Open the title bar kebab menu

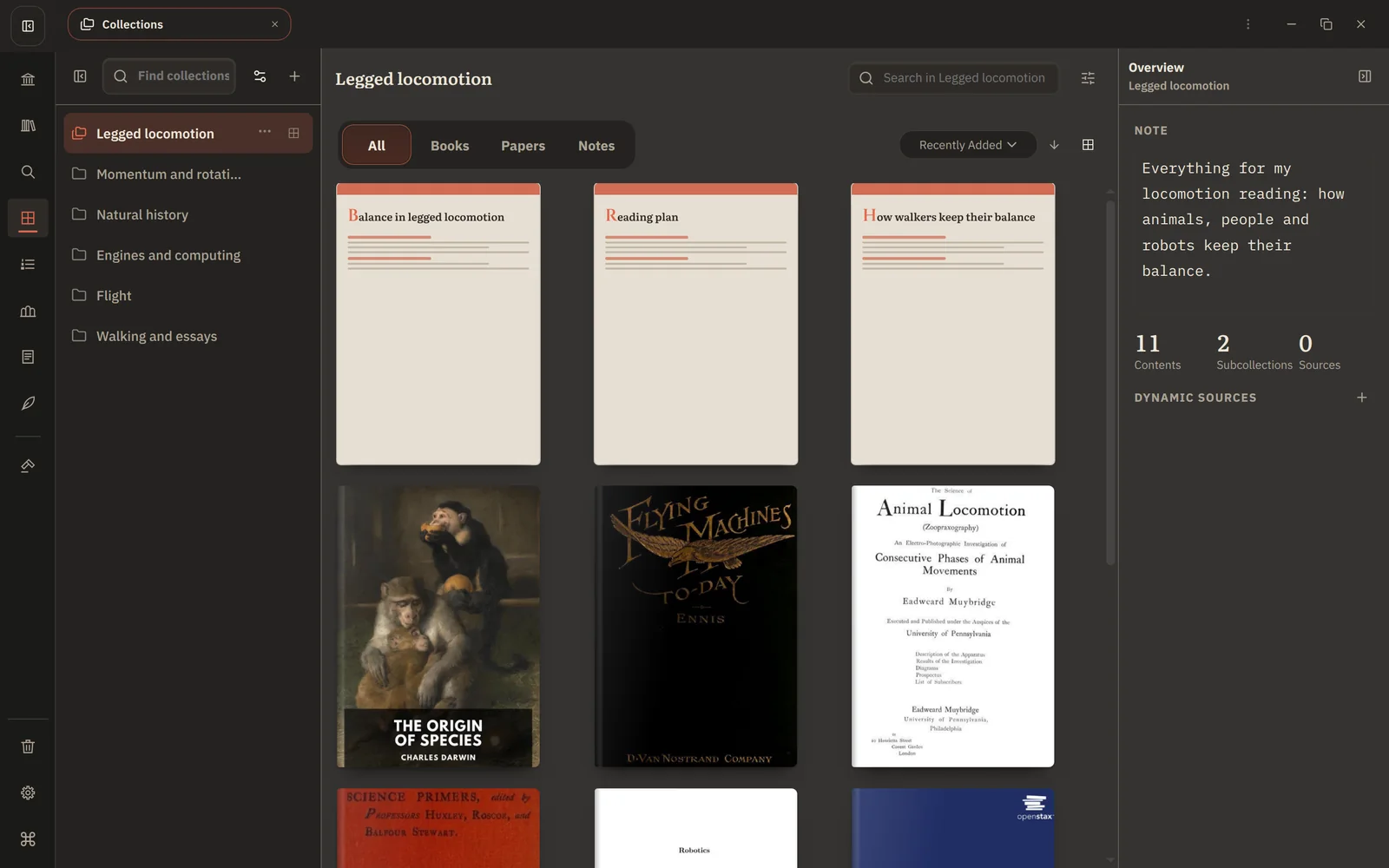pos(1247,24)
